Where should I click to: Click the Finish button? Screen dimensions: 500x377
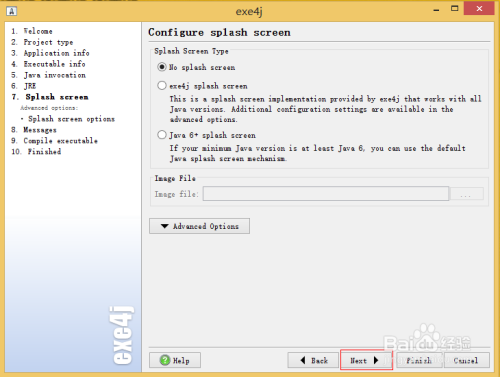pyautogui.click(x=419, y=360)
